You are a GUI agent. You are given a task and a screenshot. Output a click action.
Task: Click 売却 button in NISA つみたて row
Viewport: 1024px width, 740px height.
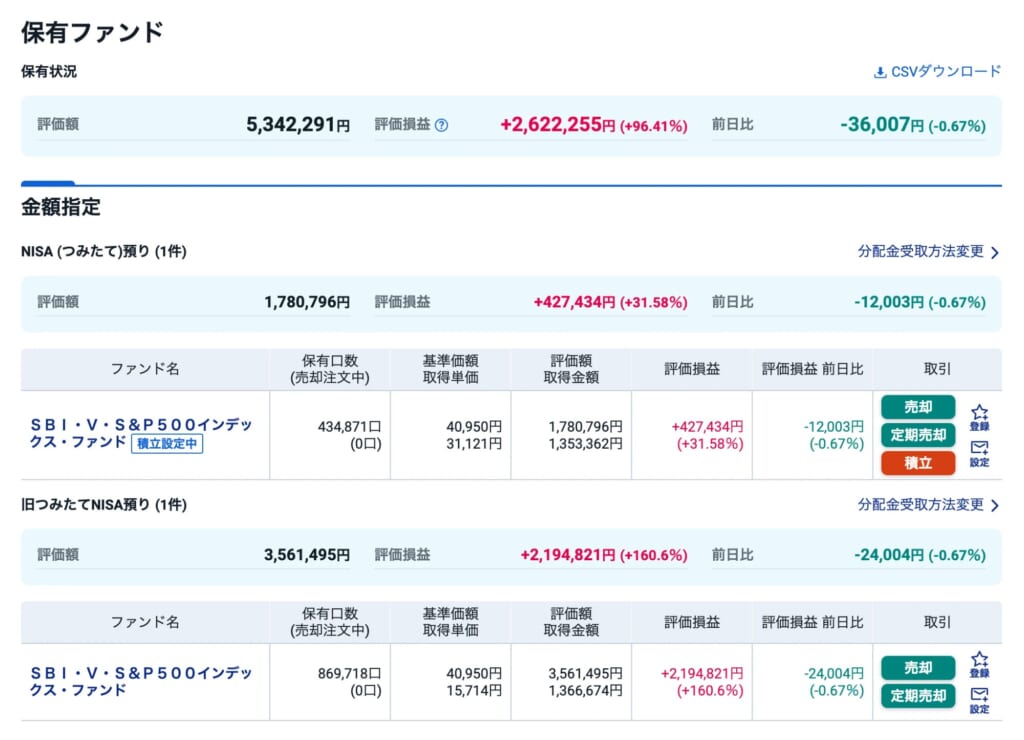918,407
